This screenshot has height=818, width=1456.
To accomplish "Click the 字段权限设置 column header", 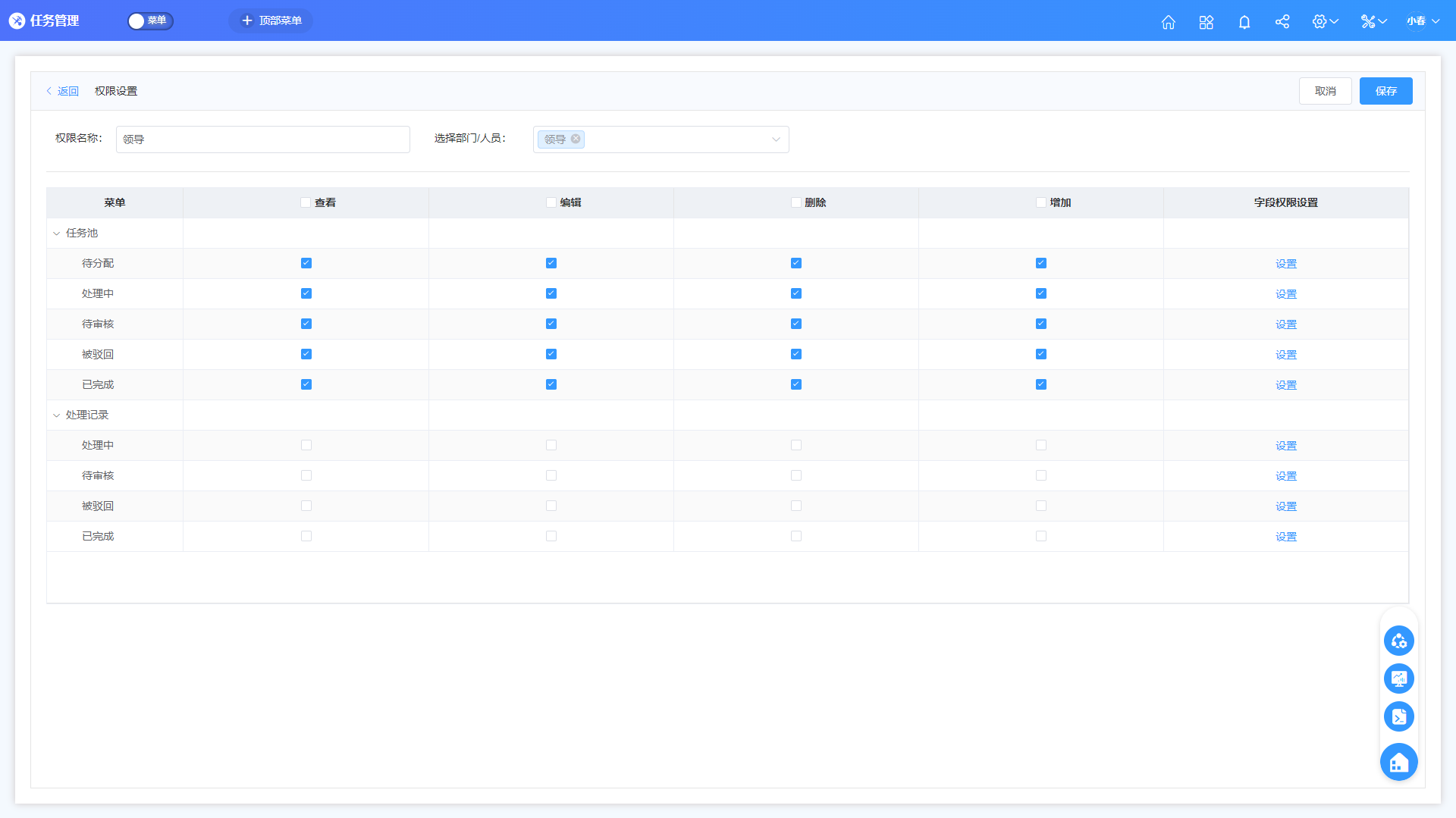I will coord(1285,202).
